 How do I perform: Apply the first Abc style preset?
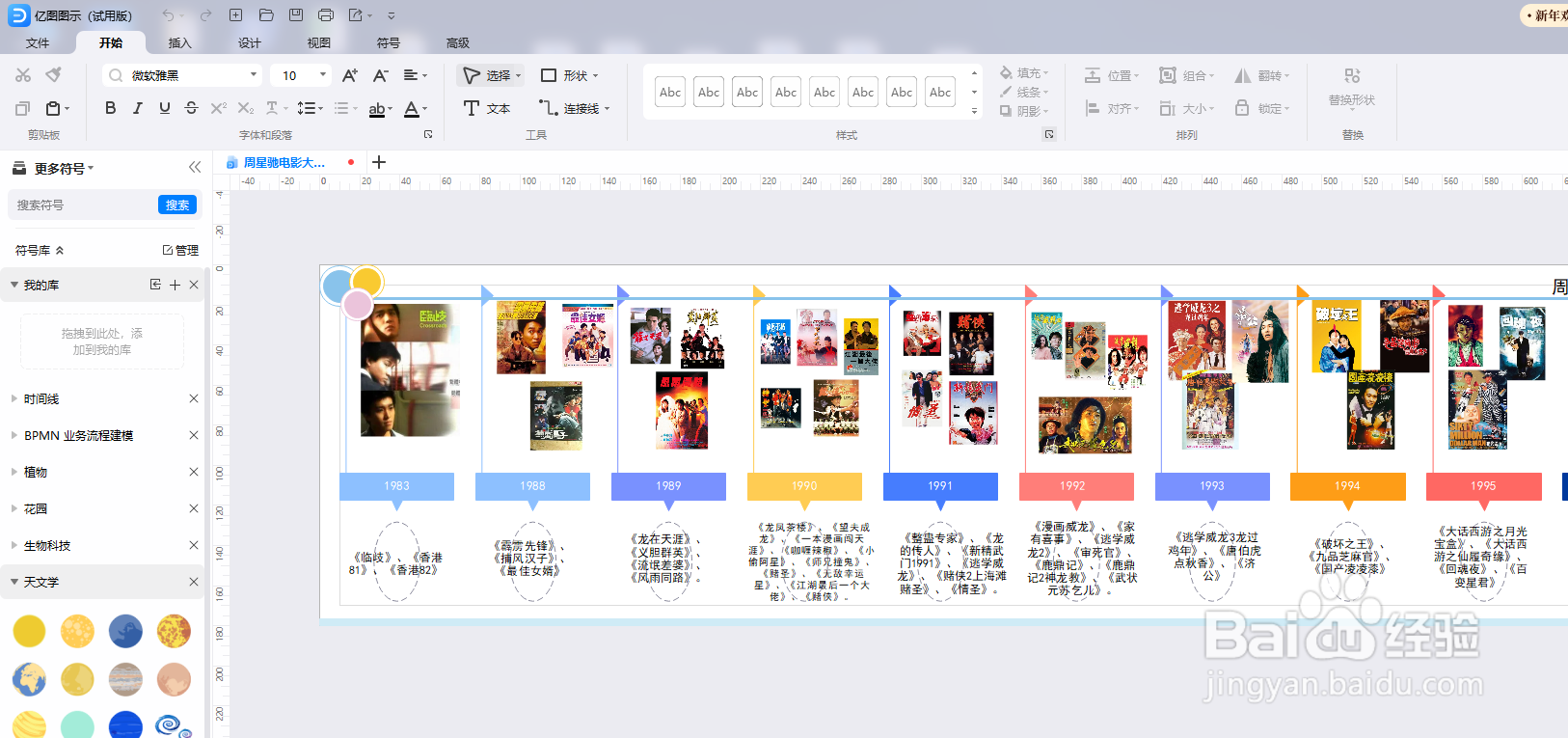(670, 92)
